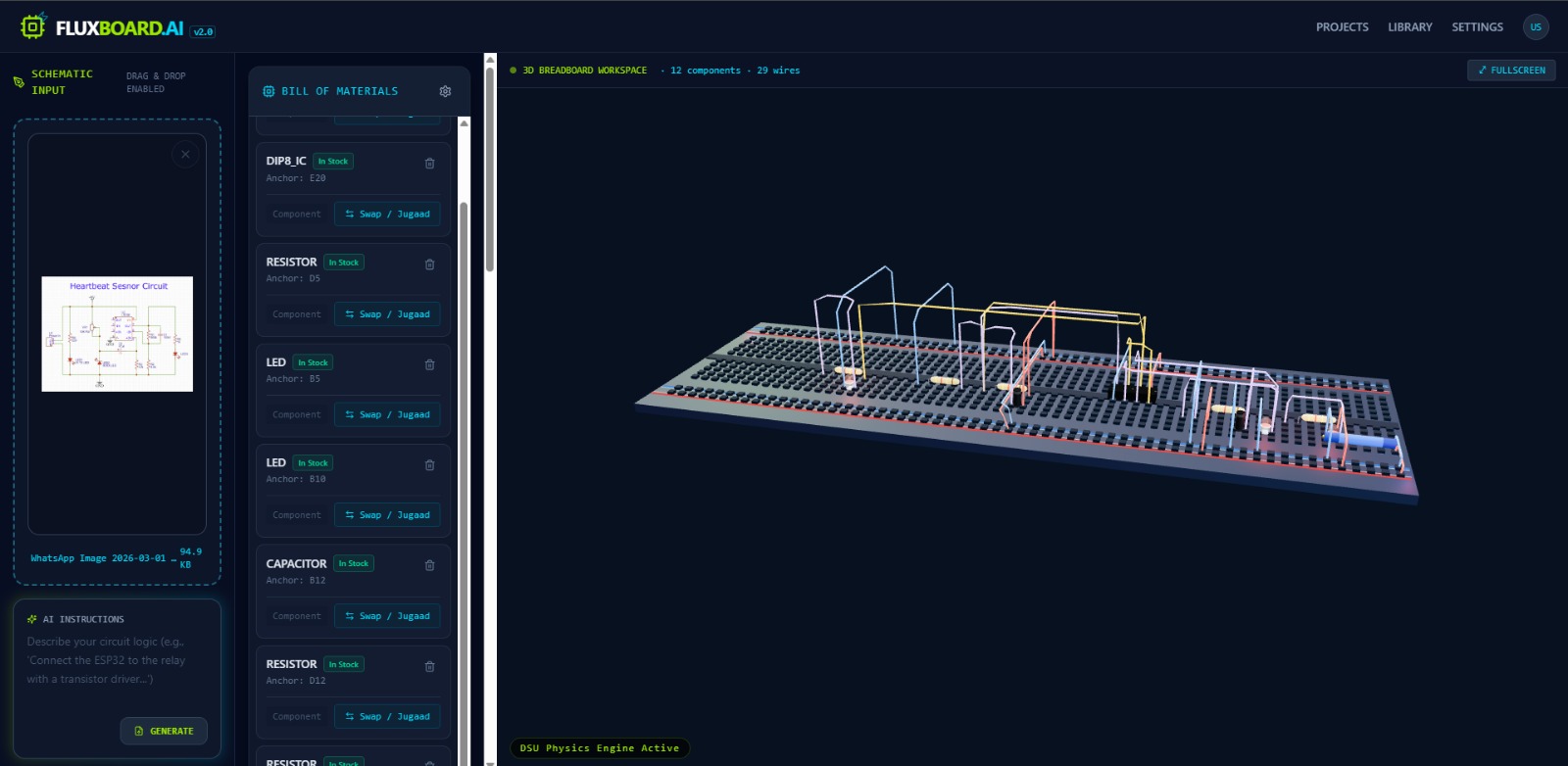
Task: Click the 3D Breadboard Workspace title
Action: 585,71
